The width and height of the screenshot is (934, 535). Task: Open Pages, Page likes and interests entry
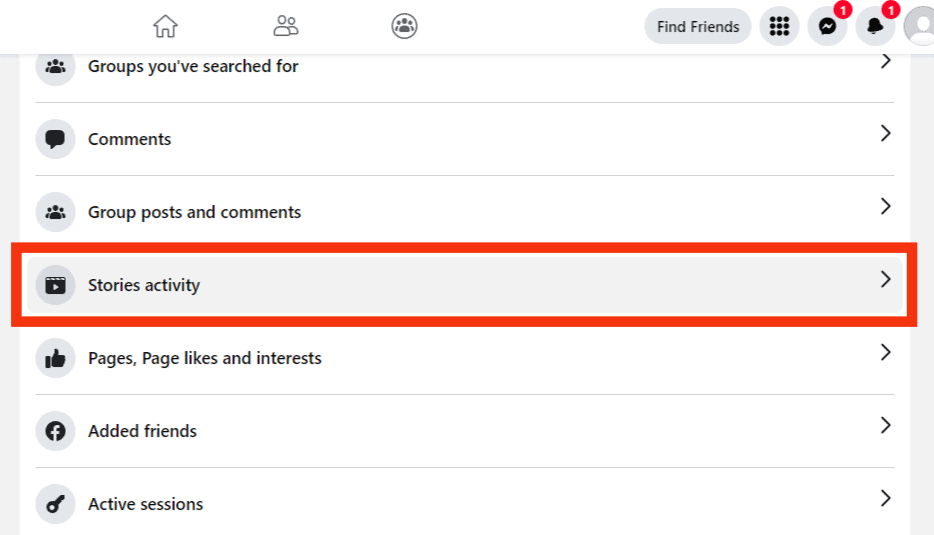(465, 358)
